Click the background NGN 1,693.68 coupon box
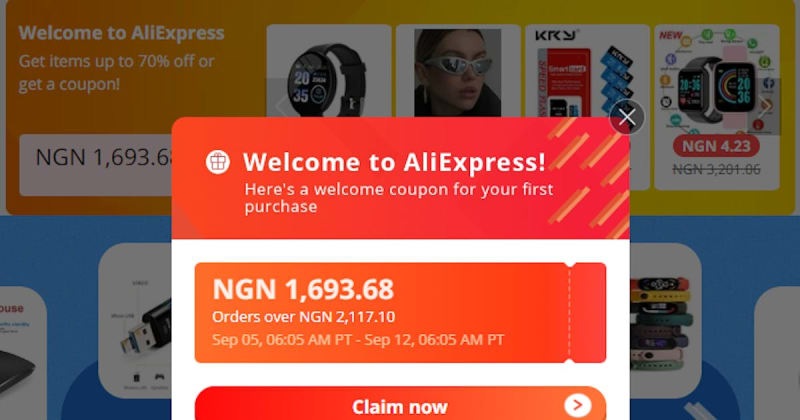 click(96, 165)
